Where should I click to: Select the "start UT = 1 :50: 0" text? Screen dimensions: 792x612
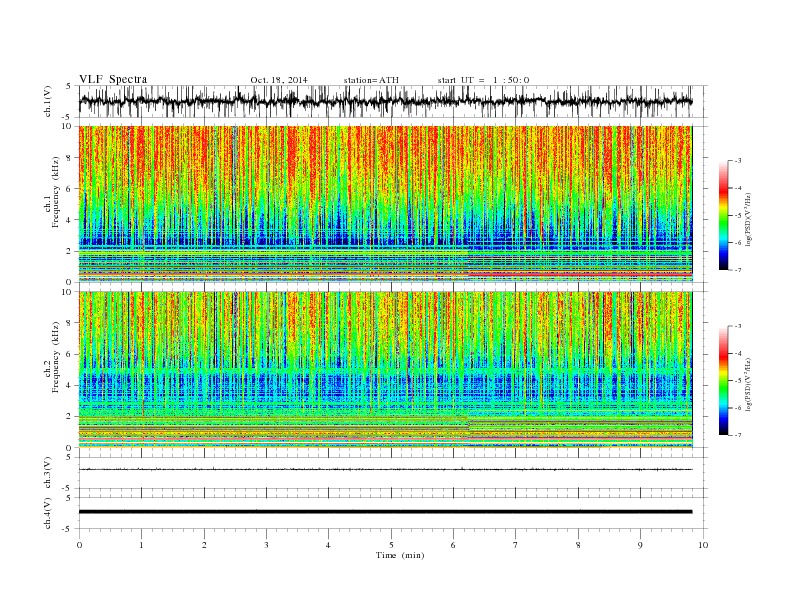[x=483, y=80]
